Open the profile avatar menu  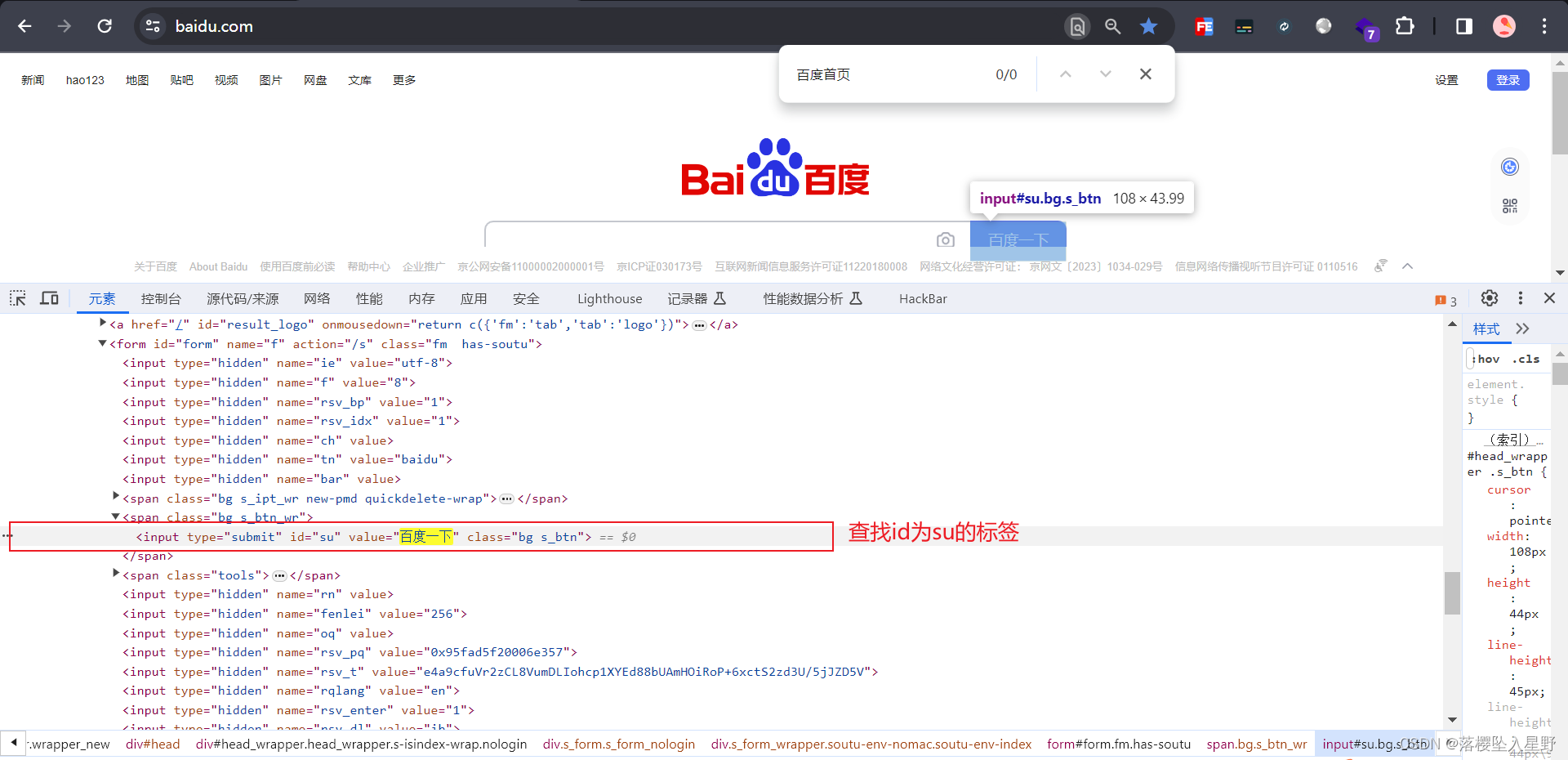coord(1504,26)
